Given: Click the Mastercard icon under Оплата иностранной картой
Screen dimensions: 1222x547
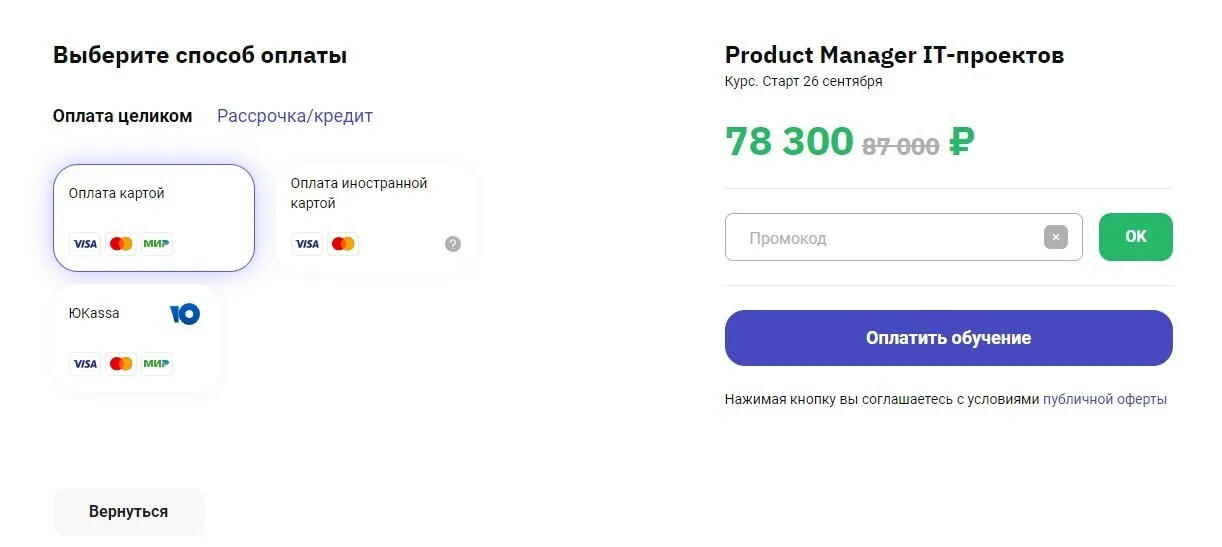Looking at the screenshot, I should 343,244.
